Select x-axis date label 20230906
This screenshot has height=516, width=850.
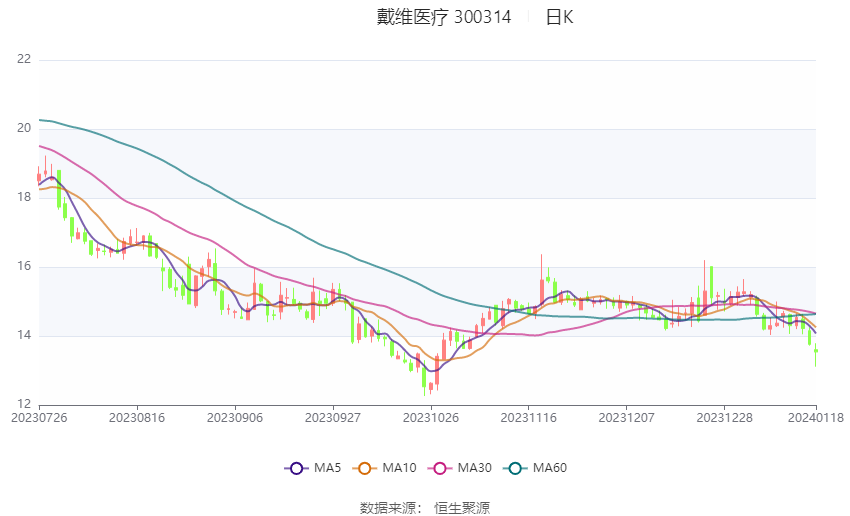(235, 418)
